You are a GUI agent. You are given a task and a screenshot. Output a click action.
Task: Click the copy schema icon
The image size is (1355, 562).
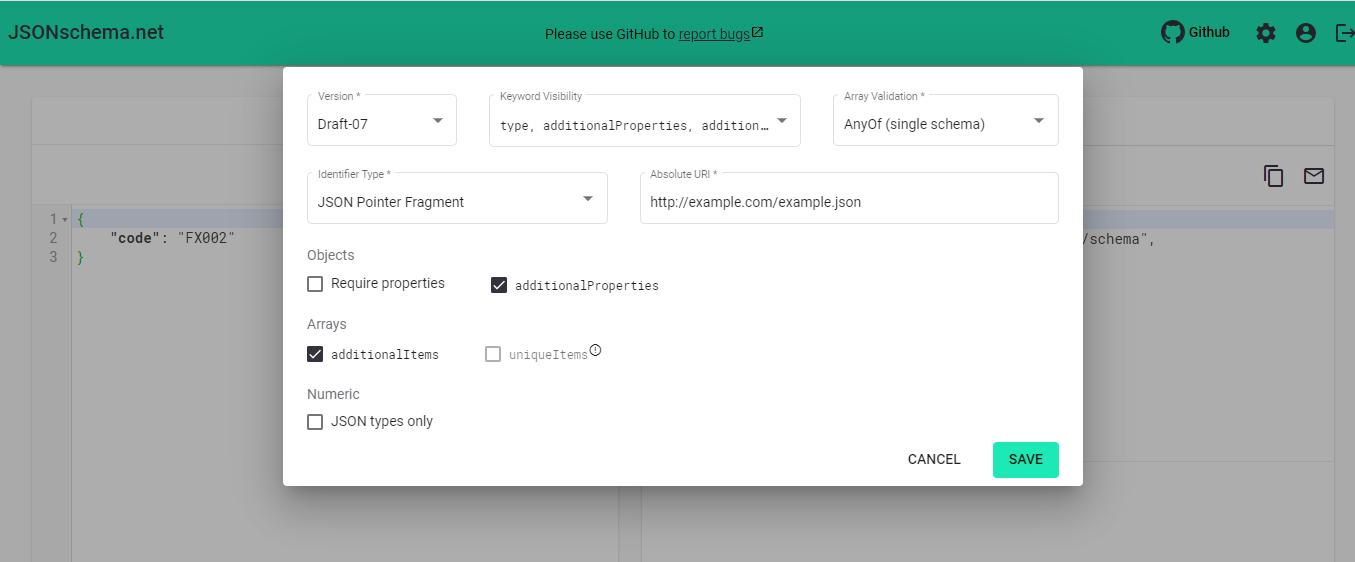click(x=1274, y=176)
